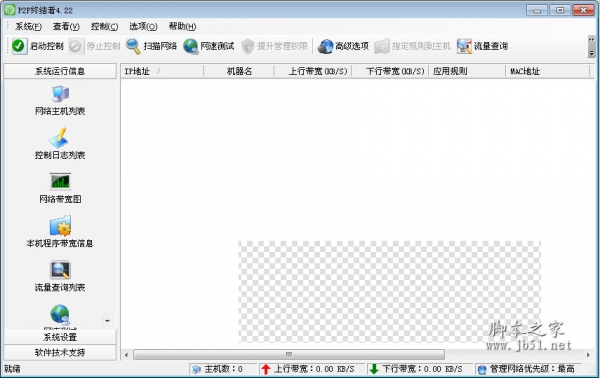Screen dimensions: 600x378
Task: Click the horizontal scrollbar thumb
Action: click(289, 355)
